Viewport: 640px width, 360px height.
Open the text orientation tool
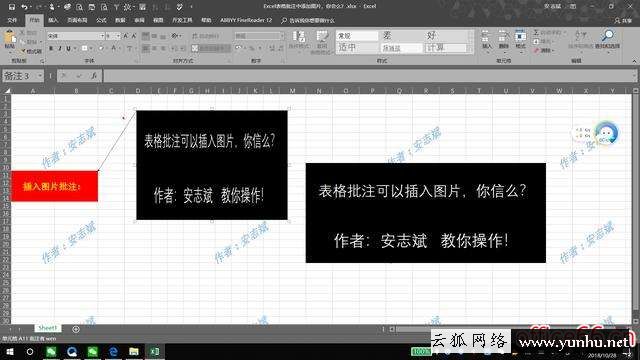(176, 36)
